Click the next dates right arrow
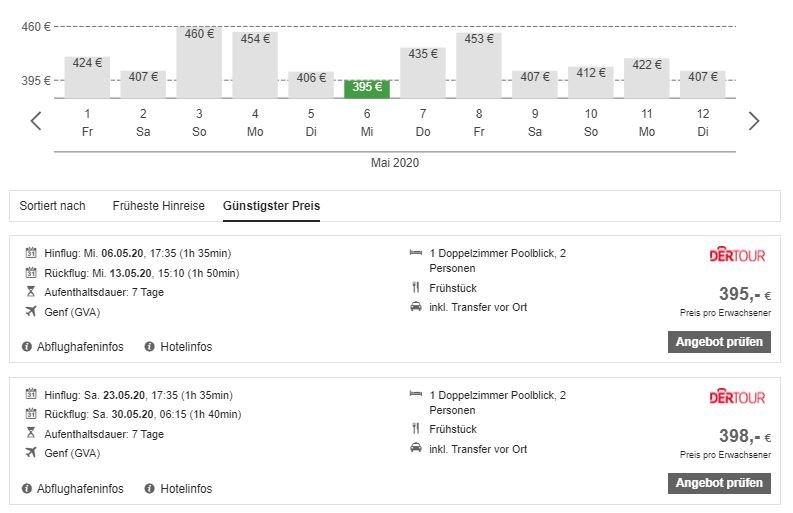Screen dimensions: 793x513 (x=754, y=121)
